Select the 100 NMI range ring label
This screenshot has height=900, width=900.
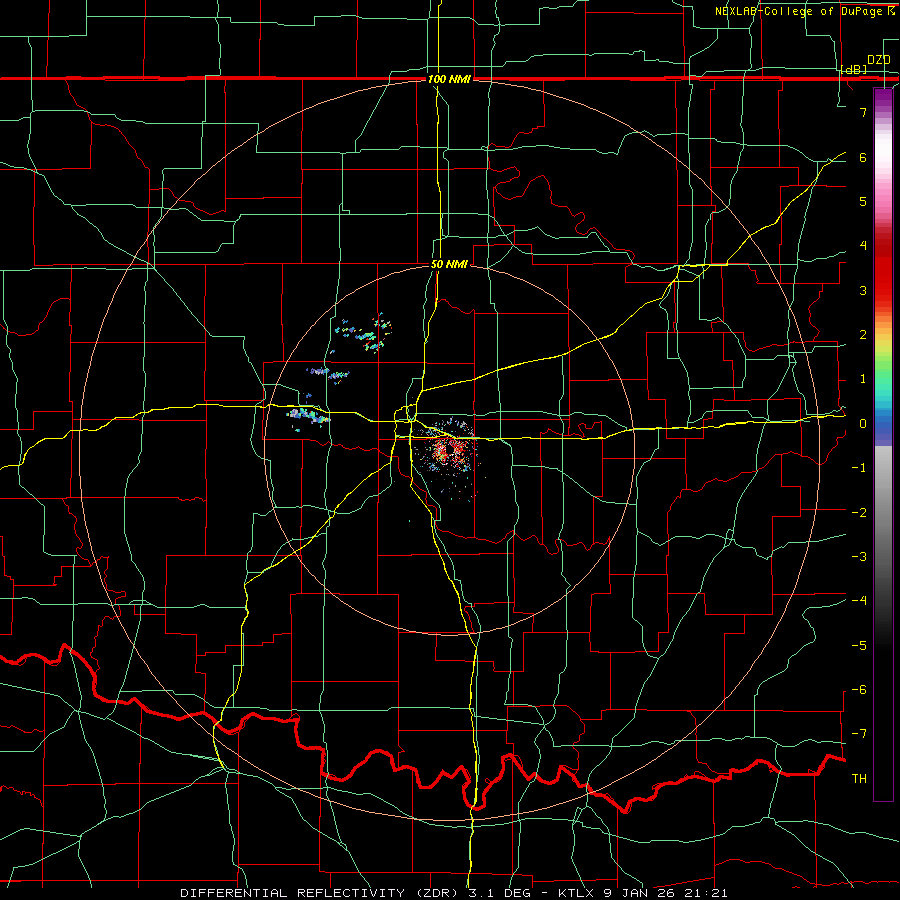pyautogui.click(x=449, y=79)
